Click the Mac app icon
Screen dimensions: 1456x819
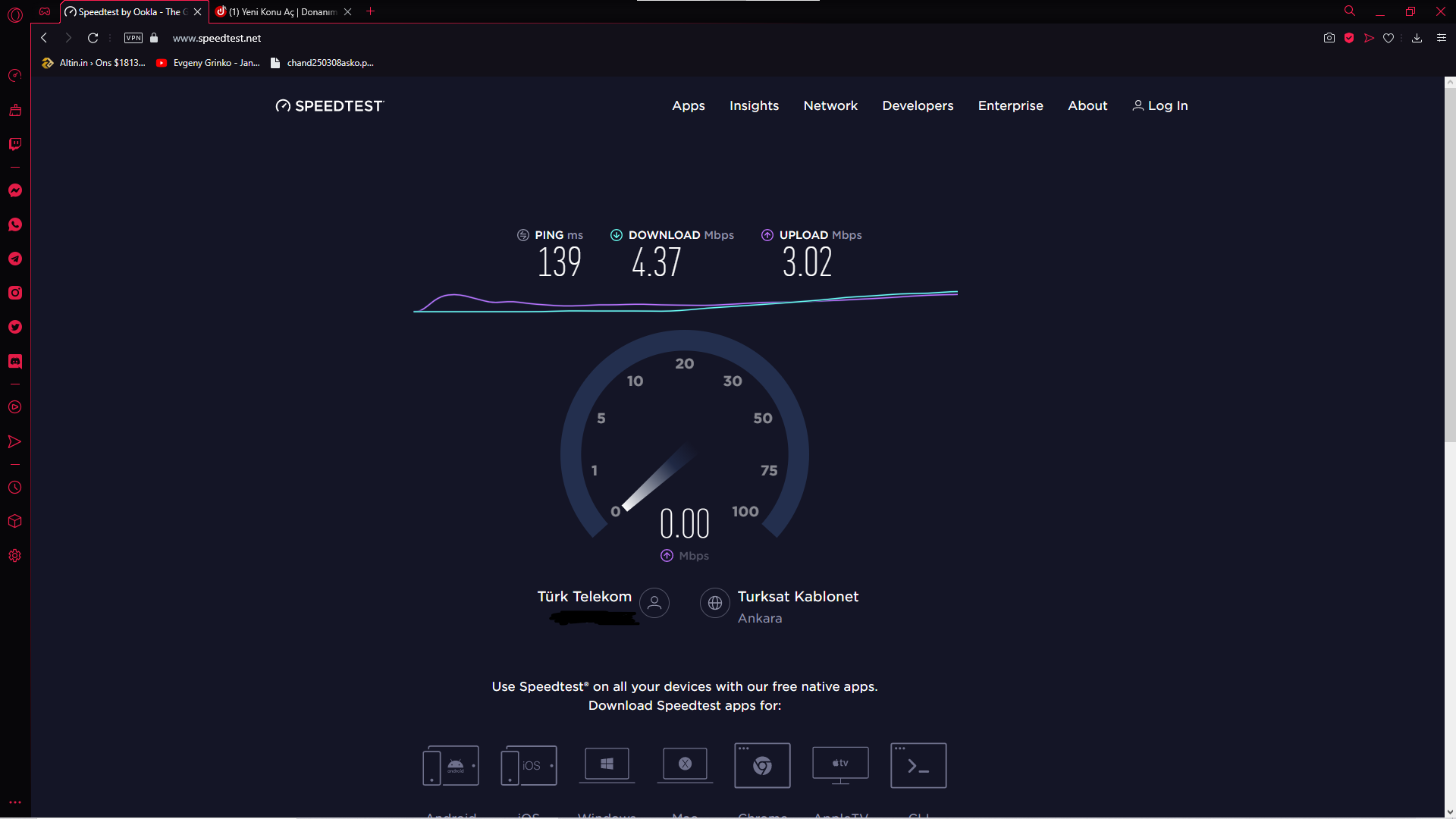pyautogui.click(x=685, y=764)
